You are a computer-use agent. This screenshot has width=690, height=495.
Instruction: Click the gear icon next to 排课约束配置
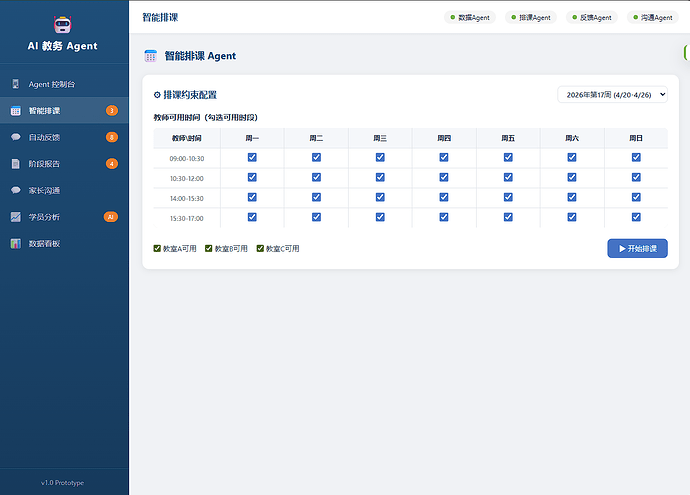tap(157, 95)
